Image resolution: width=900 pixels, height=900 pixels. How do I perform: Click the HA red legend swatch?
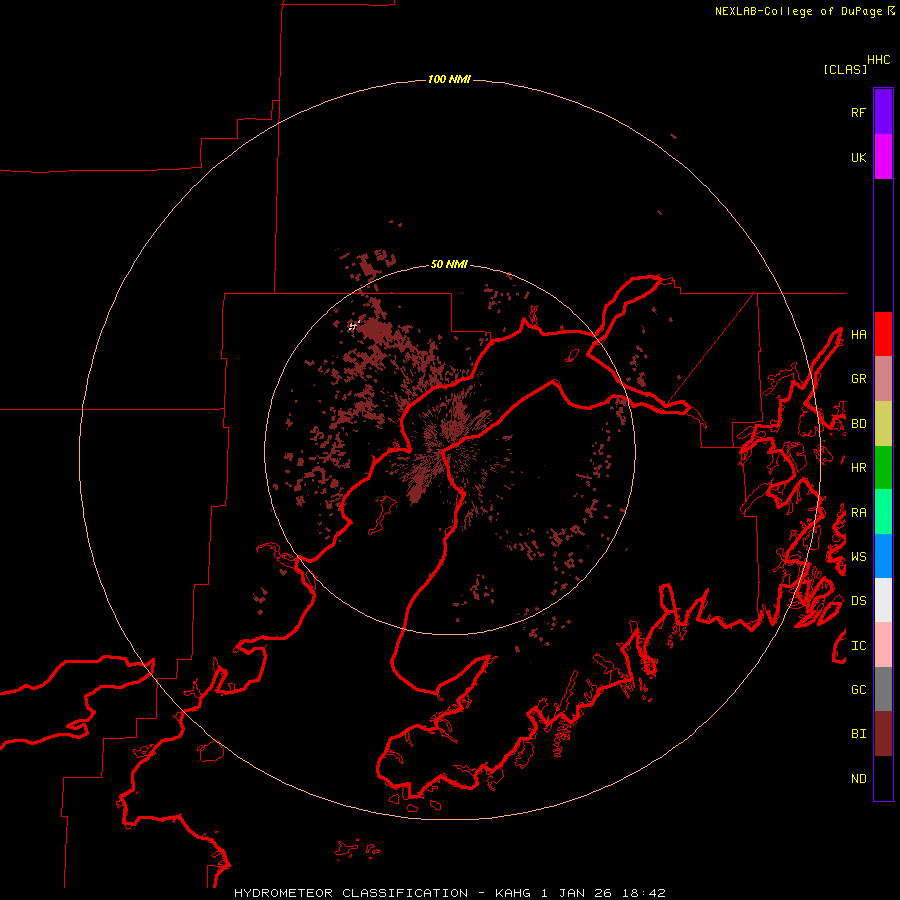pos(883,334)
